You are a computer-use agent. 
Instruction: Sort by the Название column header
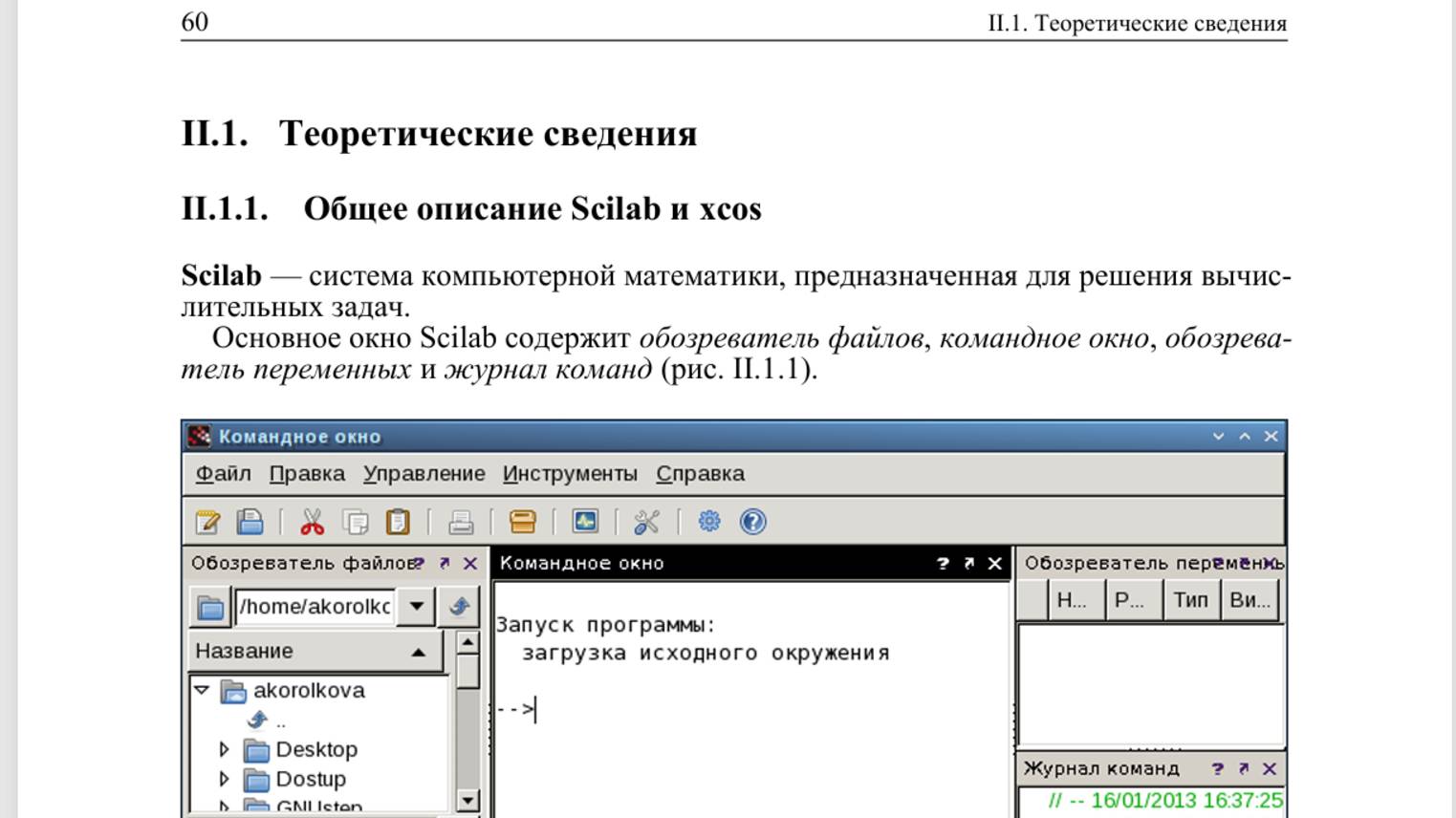[315, 652]
